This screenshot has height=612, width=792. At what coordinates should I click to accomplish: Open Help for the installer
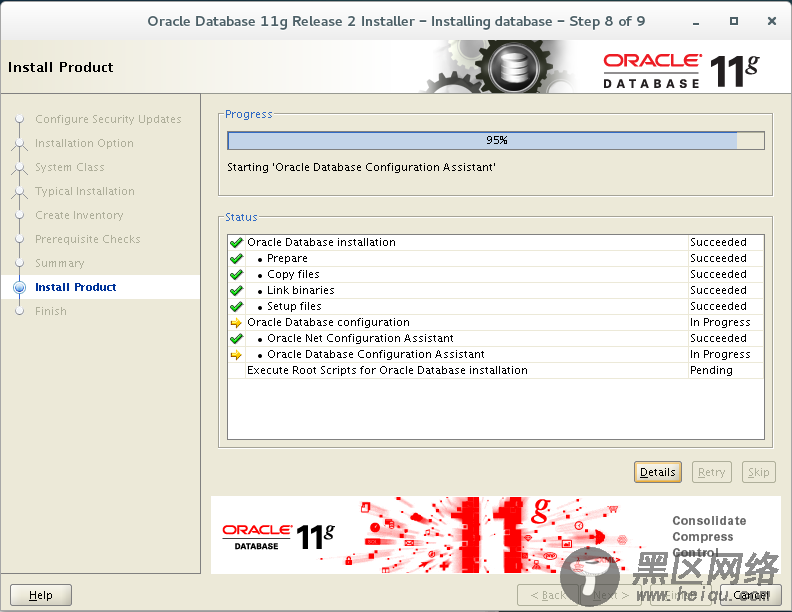(41, 595)
